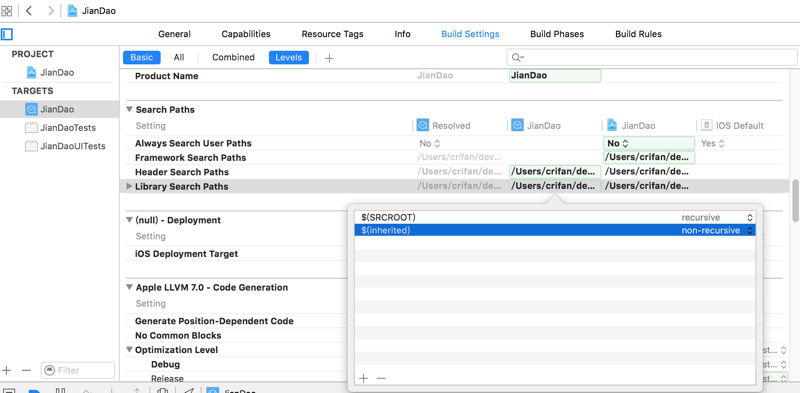Click the add build setting plus icon

point(329,58)
